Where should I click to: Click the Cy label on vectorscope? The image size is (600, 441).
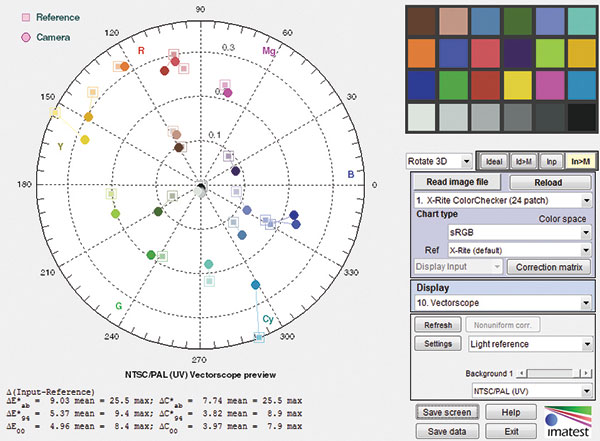click(268, 319)
